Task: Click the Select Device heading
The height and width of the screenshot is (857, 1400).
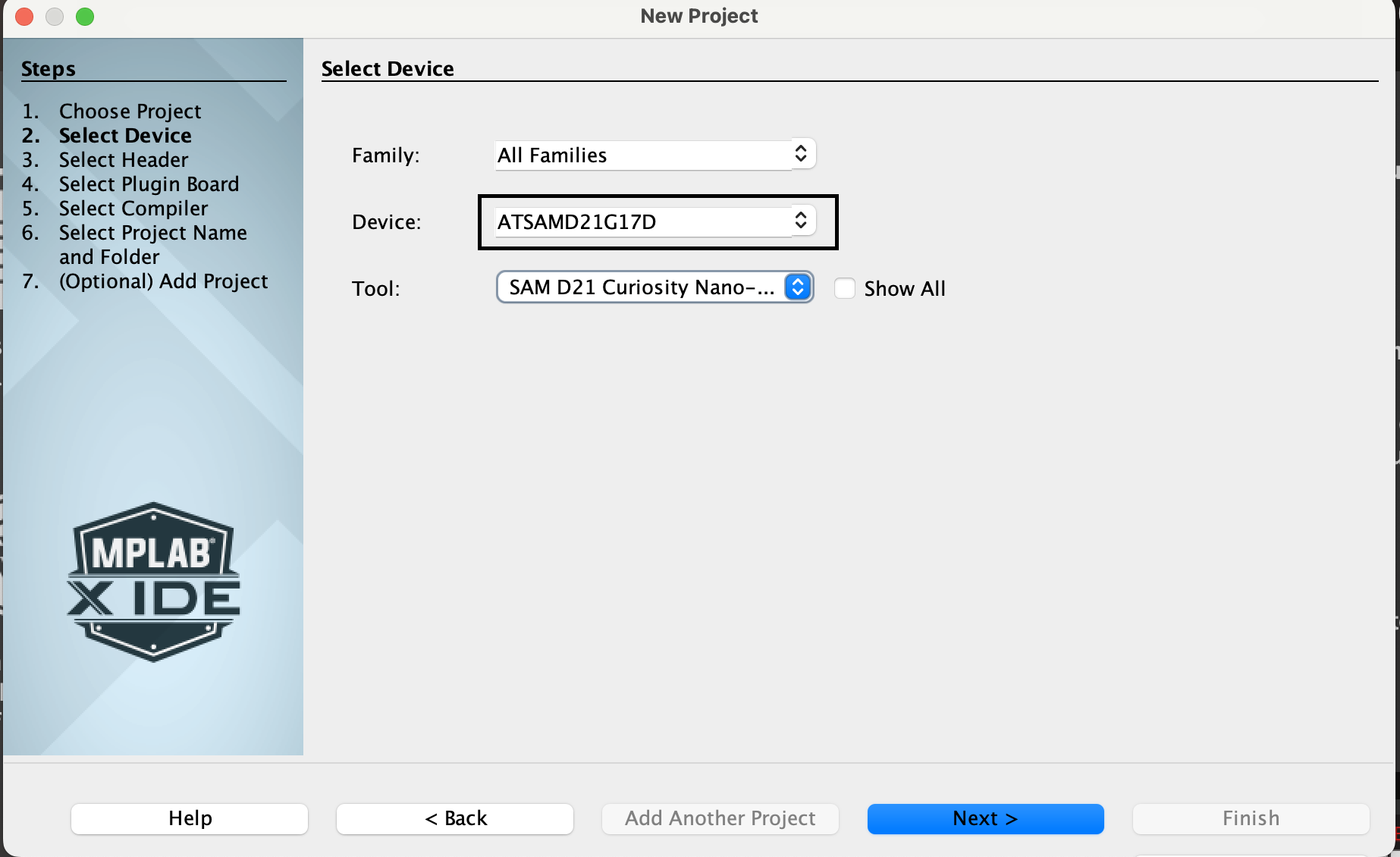Action: [388, 68]
